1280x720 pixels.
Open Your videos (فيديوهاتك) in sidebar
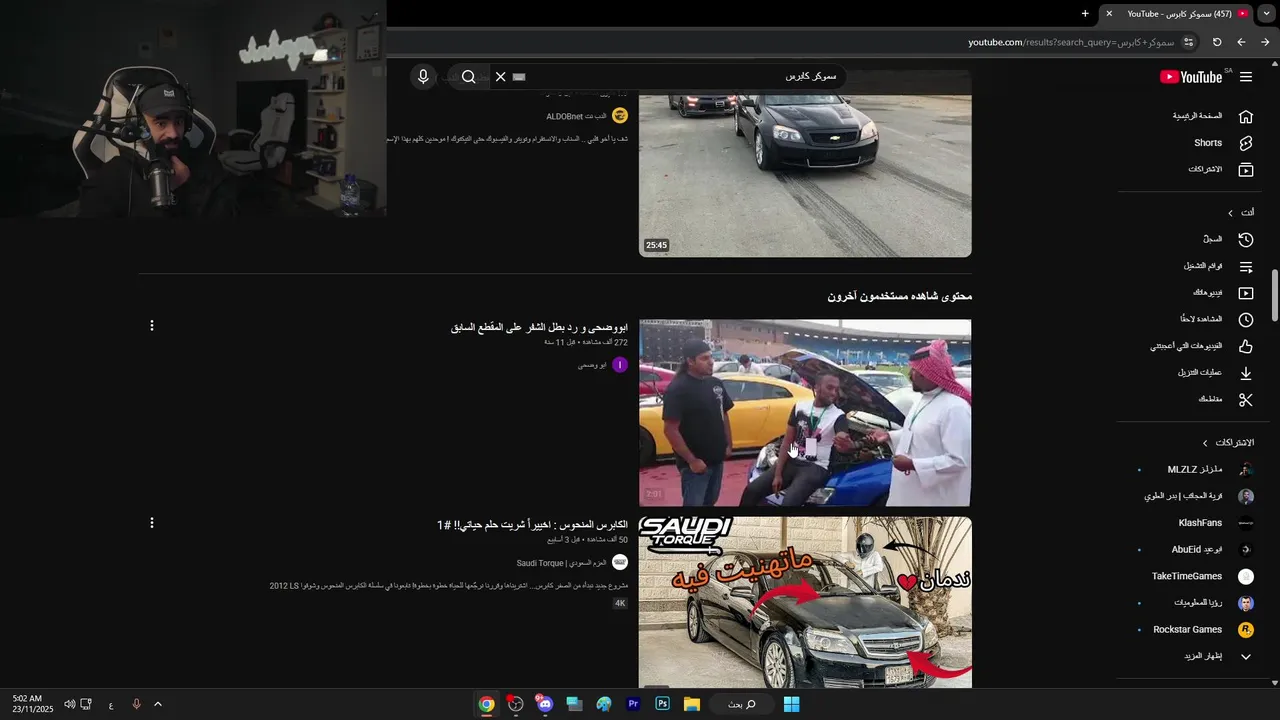tap(1223, 293)
